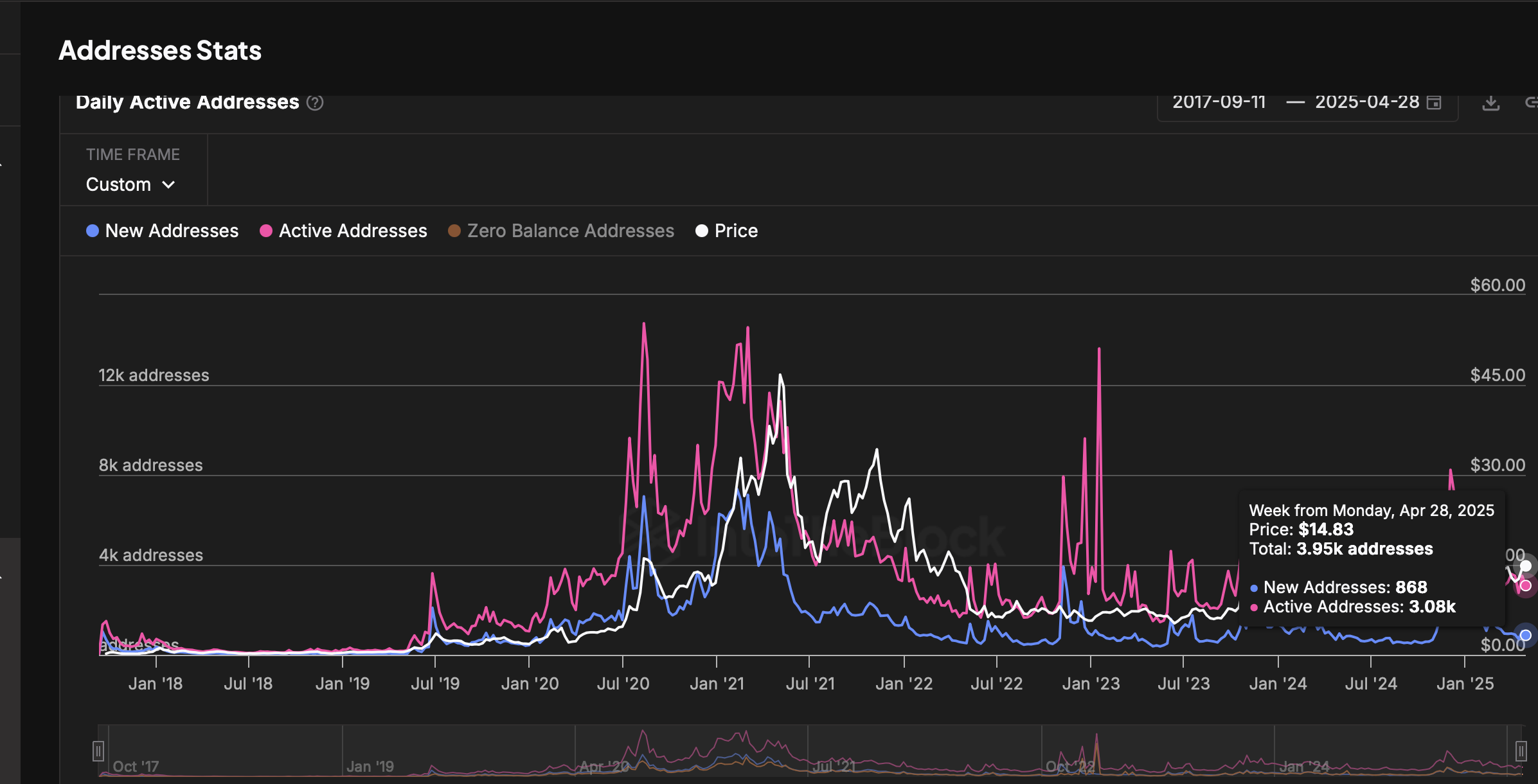Select the 8k addresses axis label
Image resolution: width=1538 pixels, height=784 pixels.
coord(150,465)
